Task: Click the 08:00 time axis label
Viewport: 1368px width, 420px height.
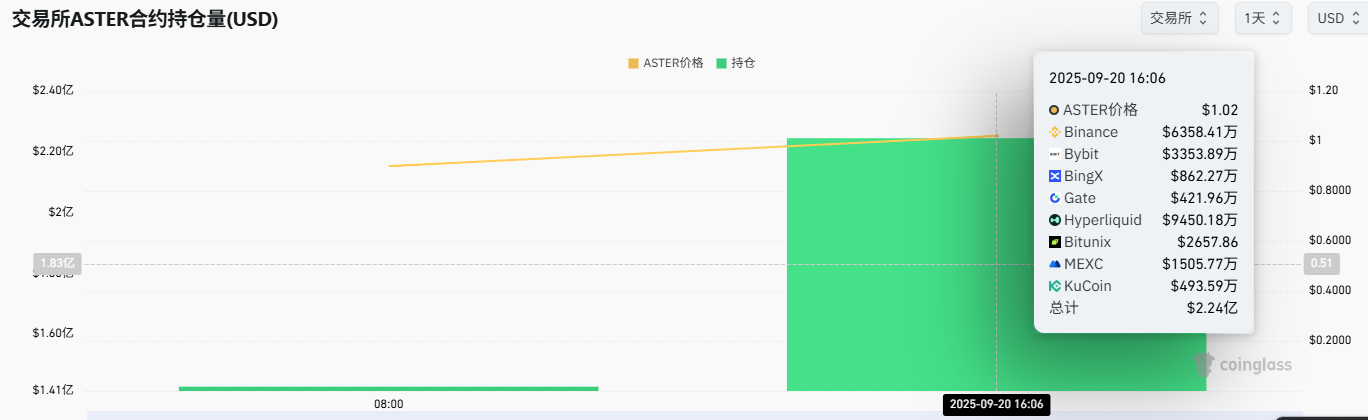Action: pyautogui.click(x=388, y=404)
